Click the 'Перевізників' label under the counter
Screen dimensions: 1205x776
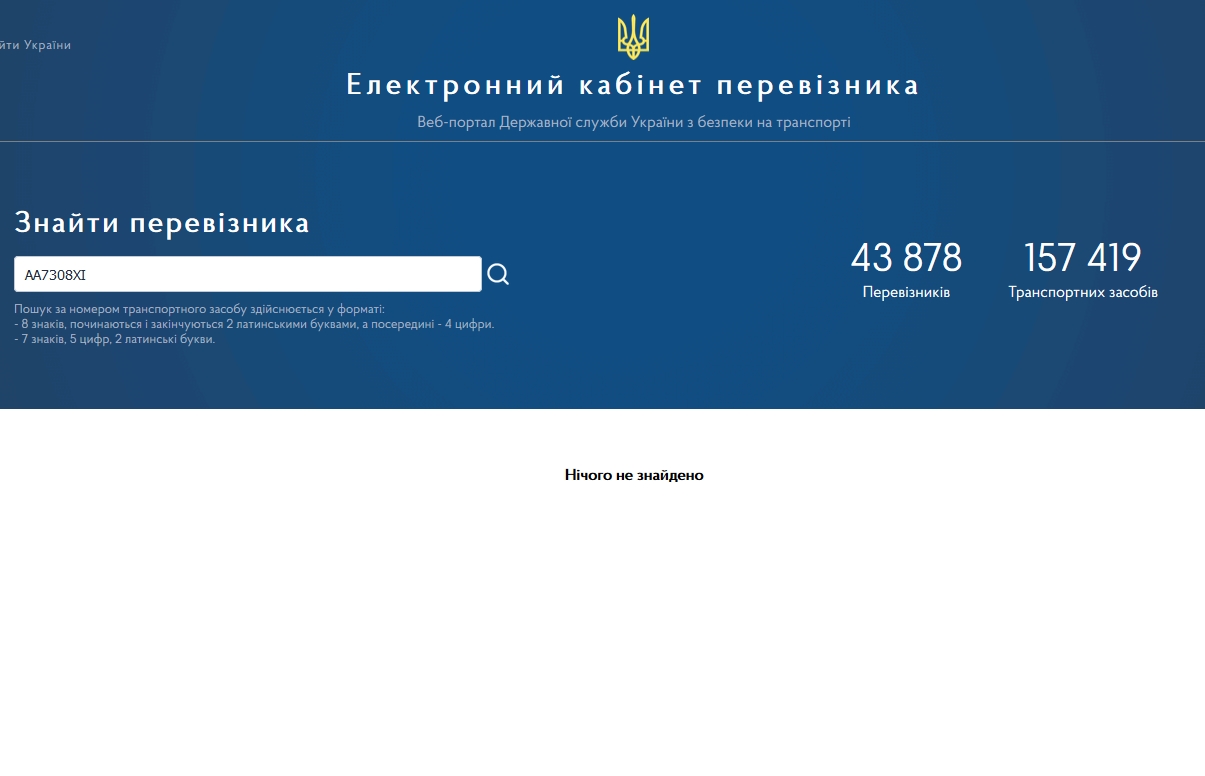(906, 293)
